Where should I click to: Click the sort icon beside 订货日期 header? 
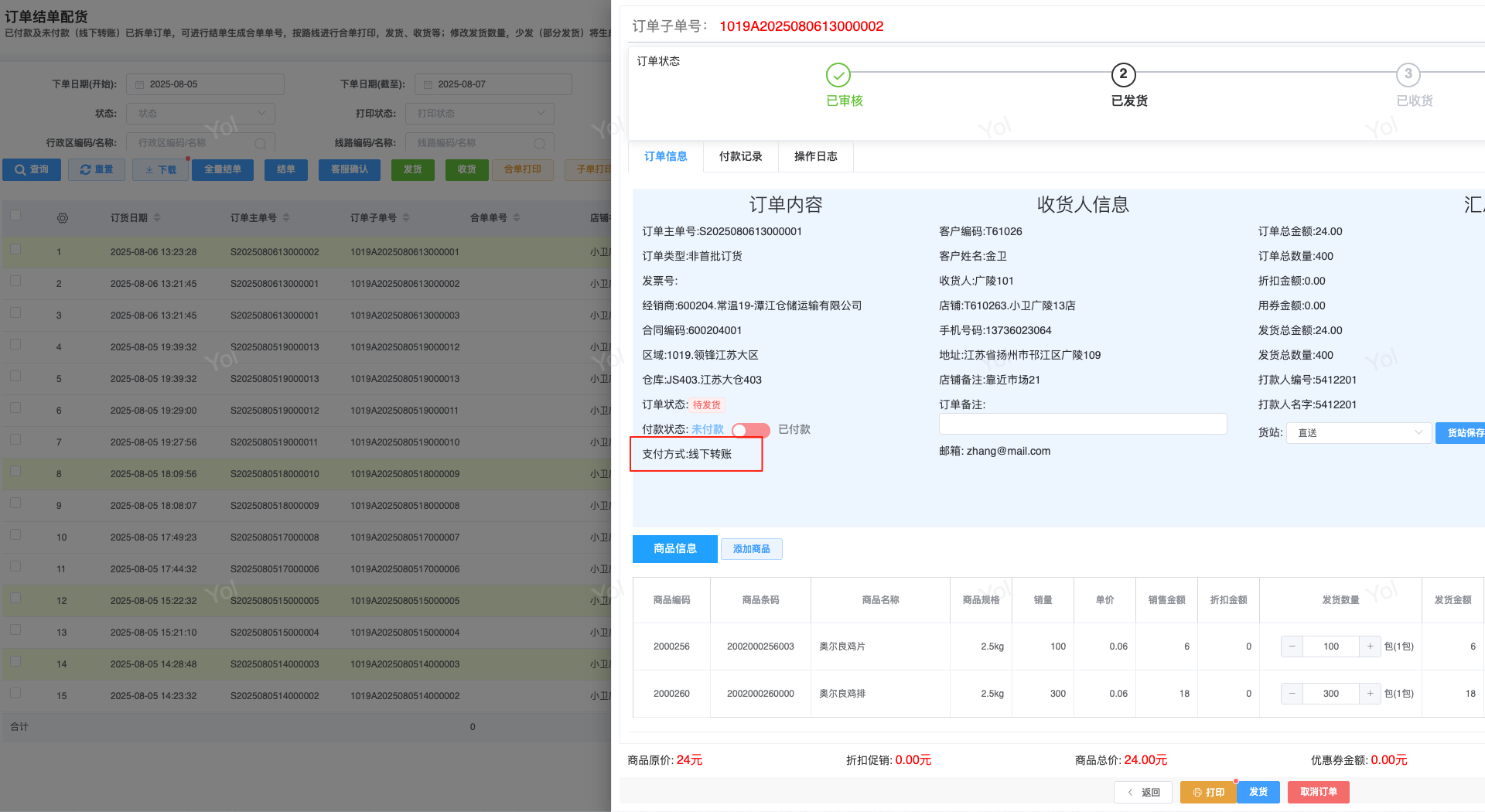click(x=157, y=218)
